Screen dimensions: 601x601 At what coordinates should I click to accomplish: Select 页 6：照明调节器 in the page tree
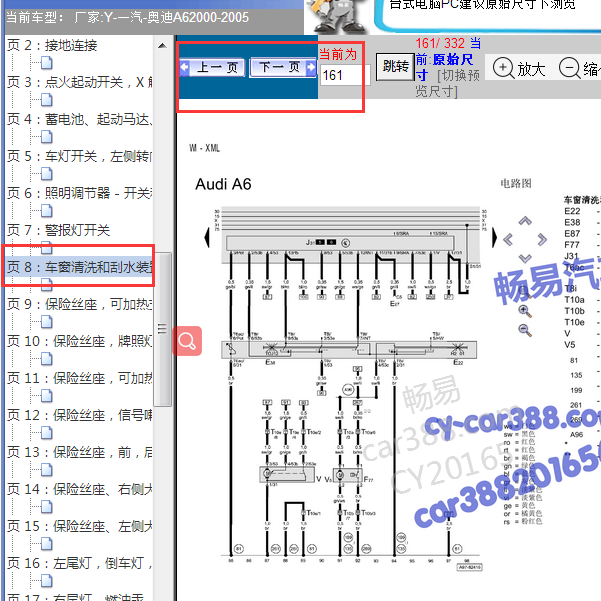coord(80,193)
